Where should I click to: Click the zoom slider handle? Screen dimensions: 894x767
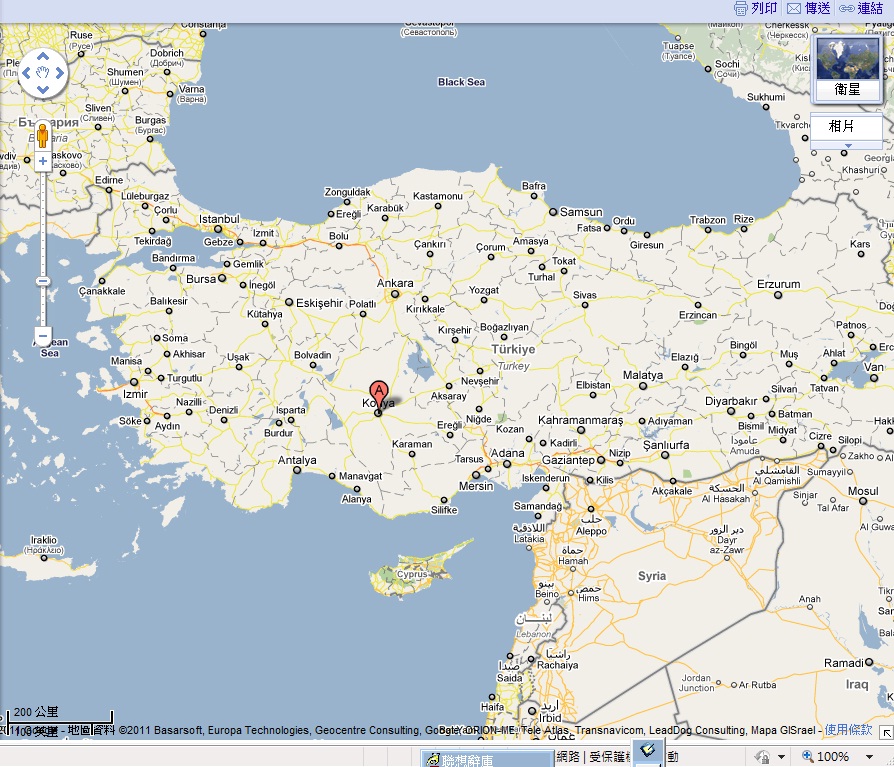[42, 280]
